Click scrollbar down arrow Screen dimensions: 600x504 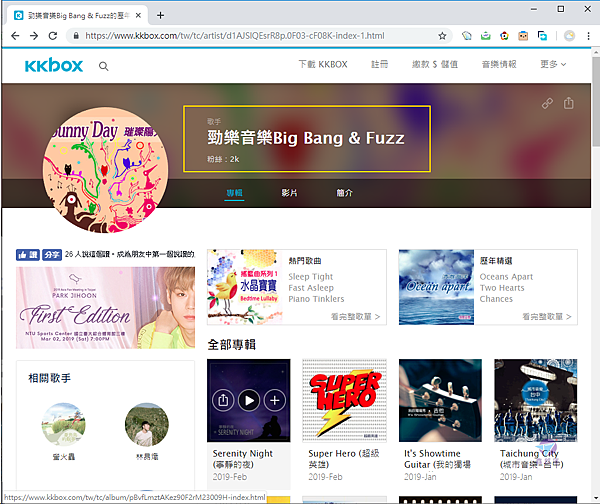(x=596, y=499)
